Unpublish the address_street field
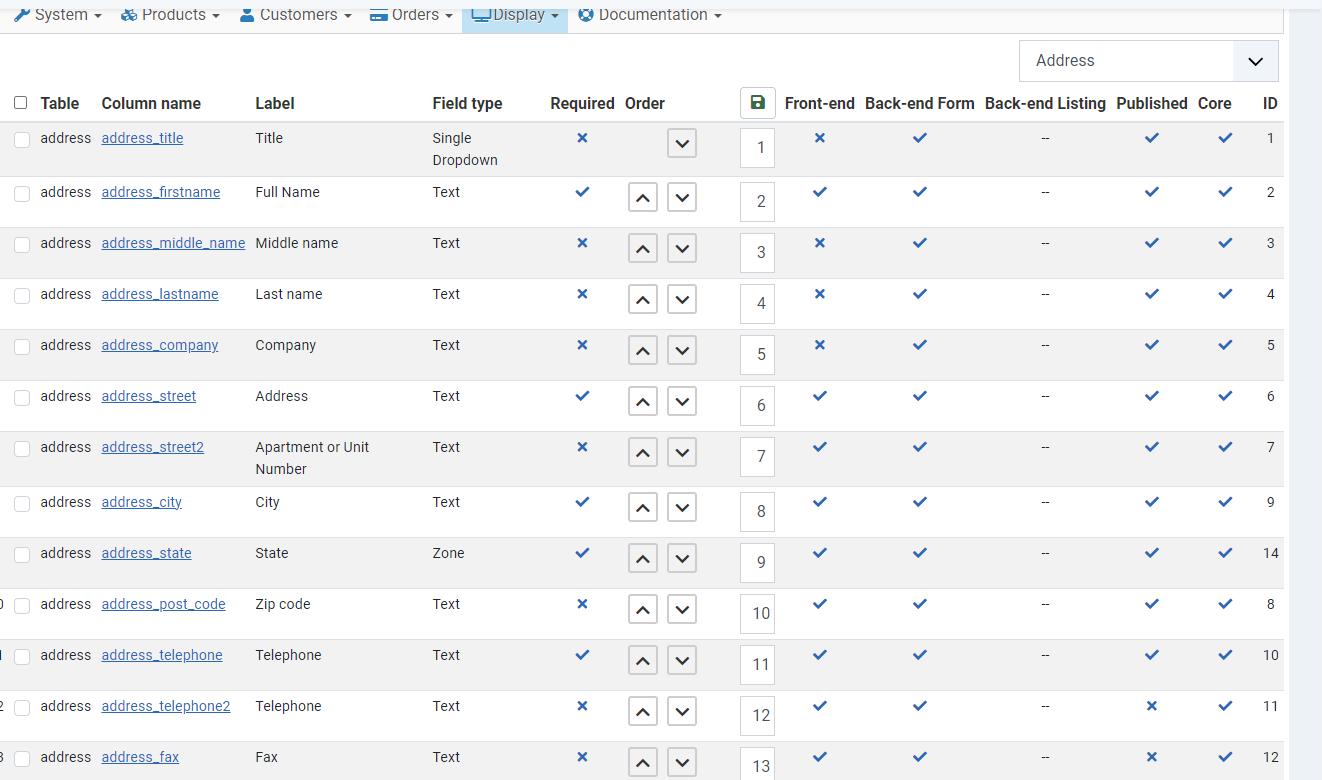Image resolution: width=1322 pixels, height=780 pixels. (x=1152, y=396)
